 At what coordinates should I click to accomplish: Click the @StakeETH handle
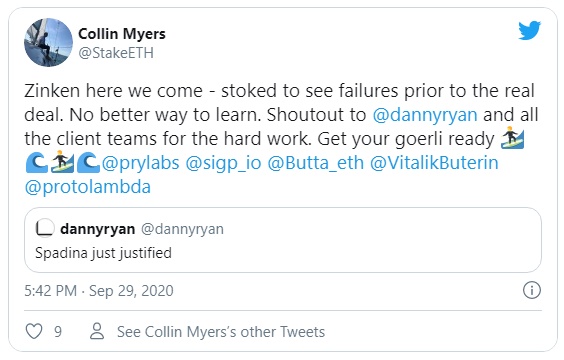click(116, 53)
